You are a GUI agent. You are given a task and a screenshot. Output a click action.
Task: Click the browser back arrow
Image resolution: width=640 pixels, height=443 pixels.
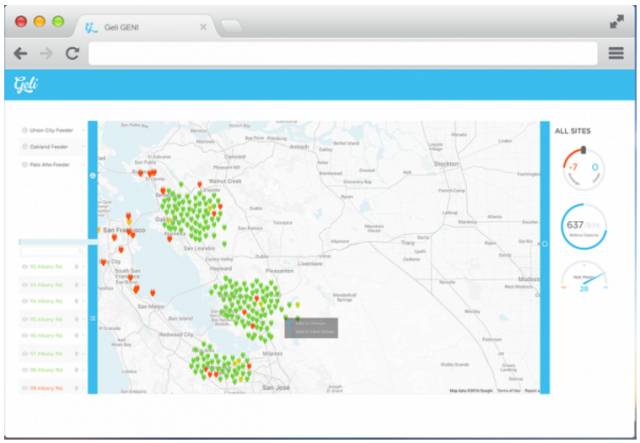20,53
